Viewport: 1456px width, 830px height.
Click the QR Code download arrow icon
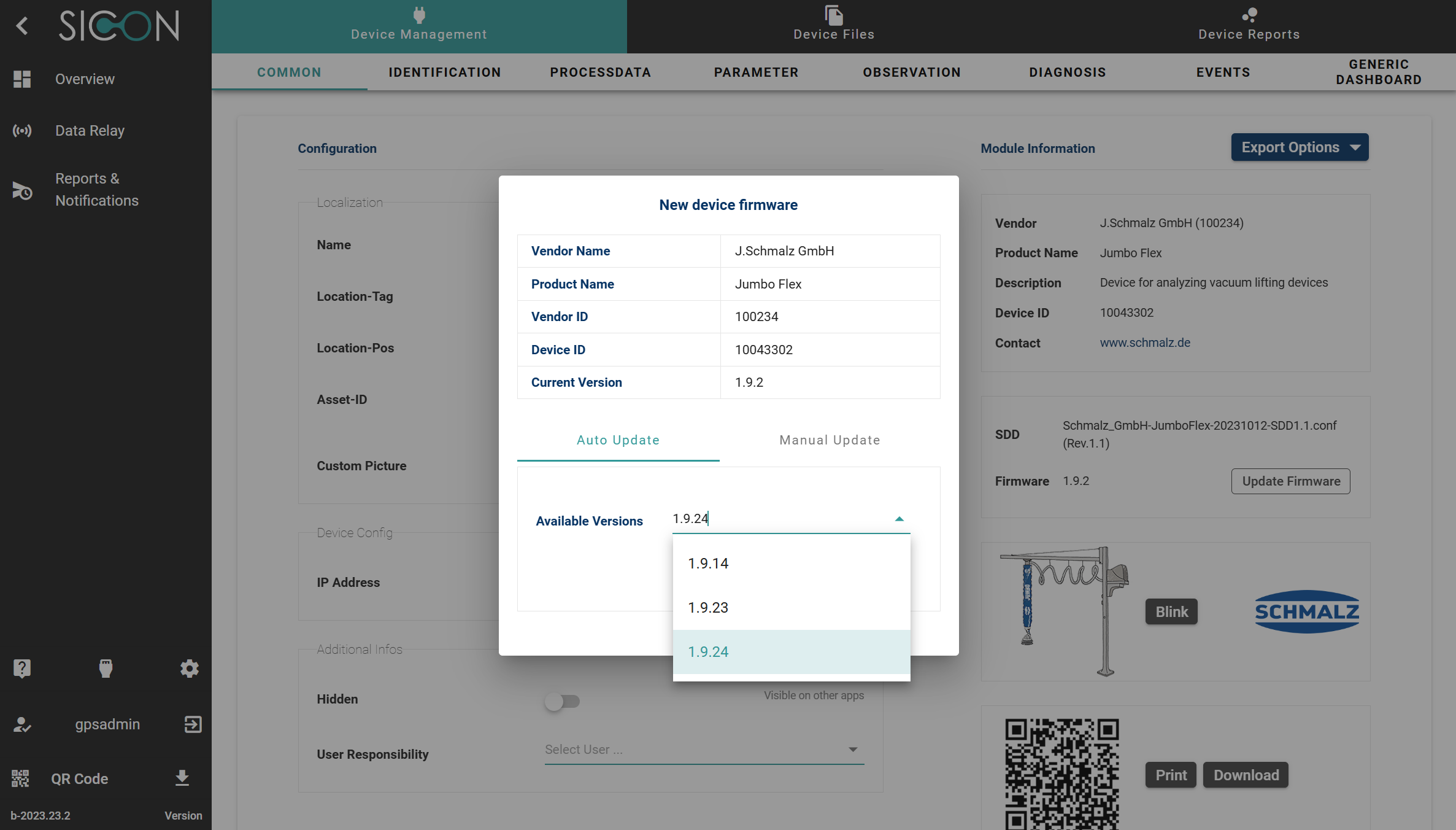pyautogui.click(x=182, y=778)
